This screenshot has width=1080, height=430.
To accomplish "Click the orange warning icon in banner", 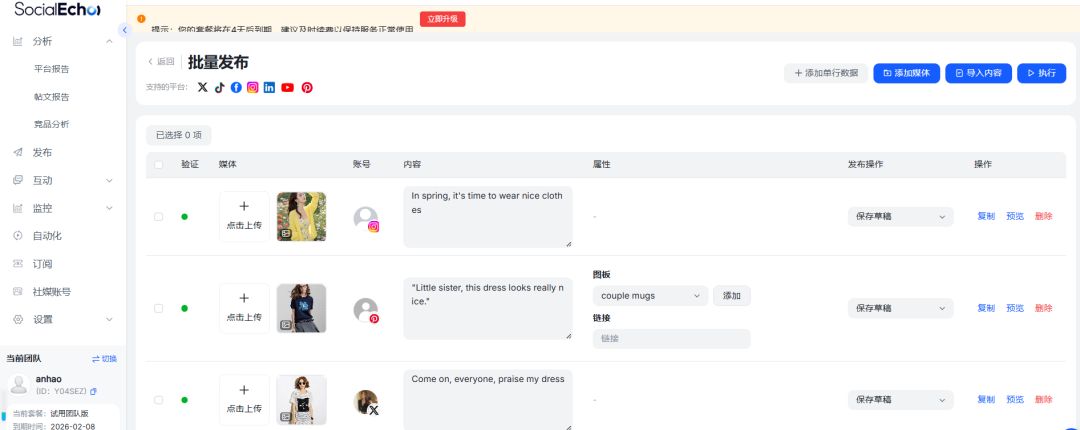I will [x=141, y=19].
